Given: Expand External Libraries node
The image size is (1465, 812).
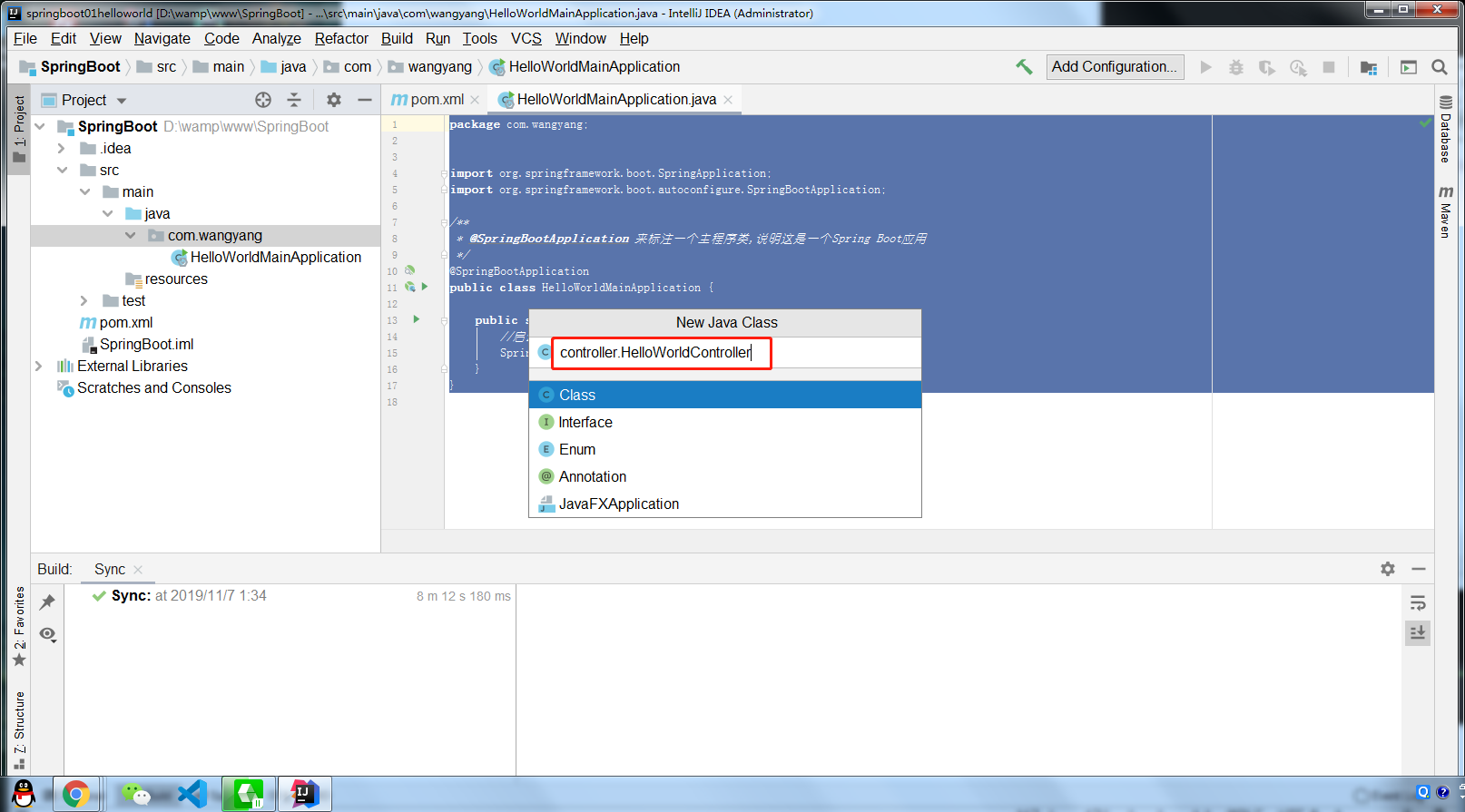Looking at the screenshot, I should [x=38, y=366].
